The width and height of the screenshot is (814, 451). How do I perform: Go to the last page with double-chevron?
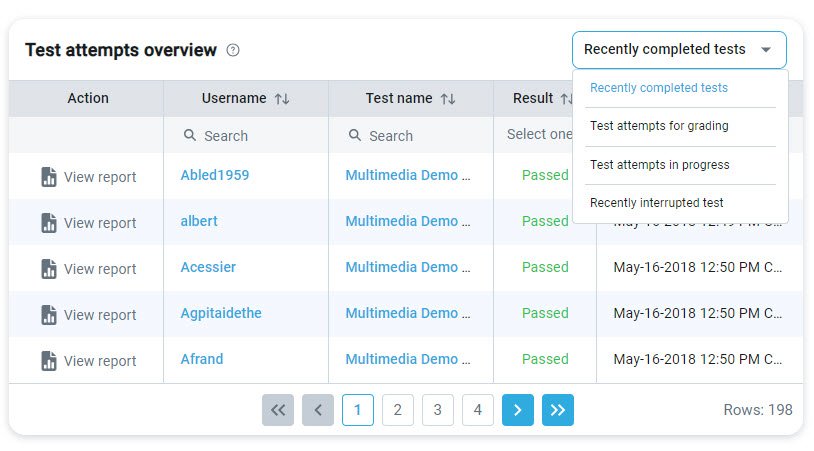point(558,409)
